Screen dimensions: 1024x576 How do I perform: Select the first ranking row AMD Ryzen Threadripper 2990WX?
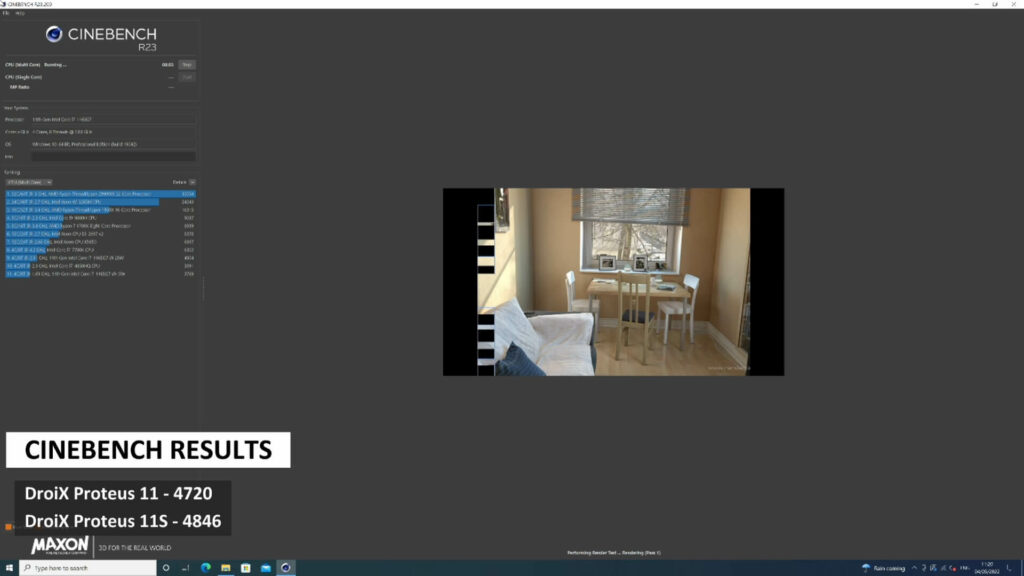point(101,194)
